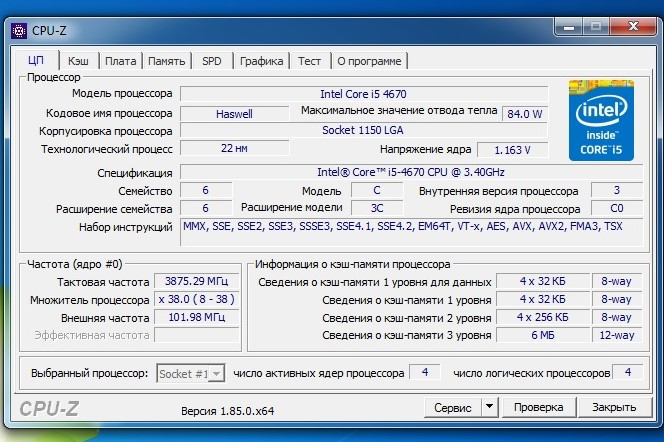Click the Сервис button
664x442 pixels.
(x=453, y=407)
